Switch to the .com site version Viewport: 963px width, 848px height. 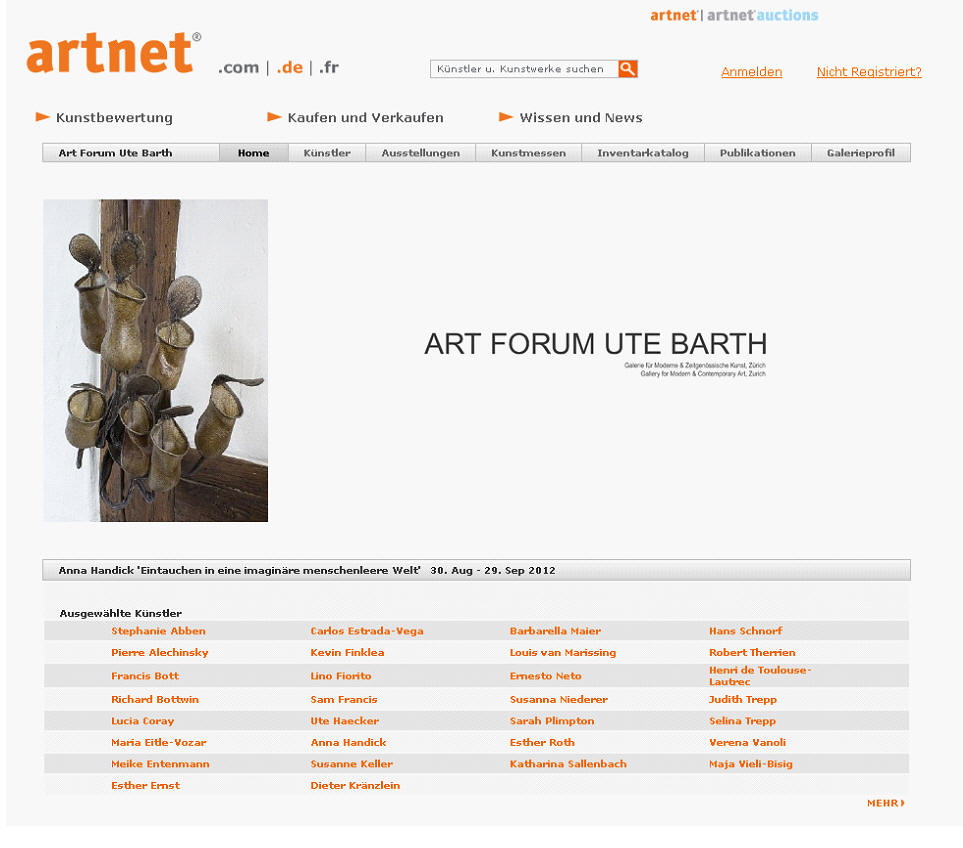point(238,68)
